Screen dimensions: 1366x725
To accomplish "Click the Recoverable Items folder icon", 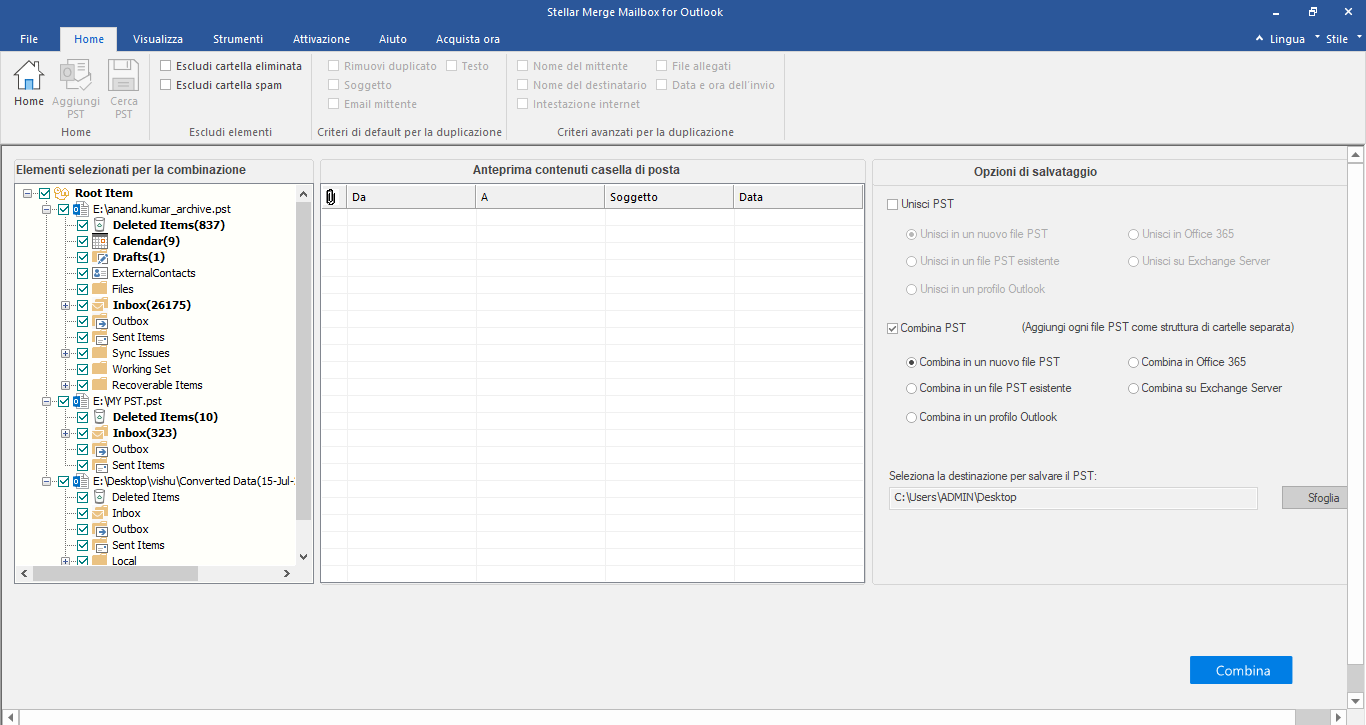I will click(100, 385).
